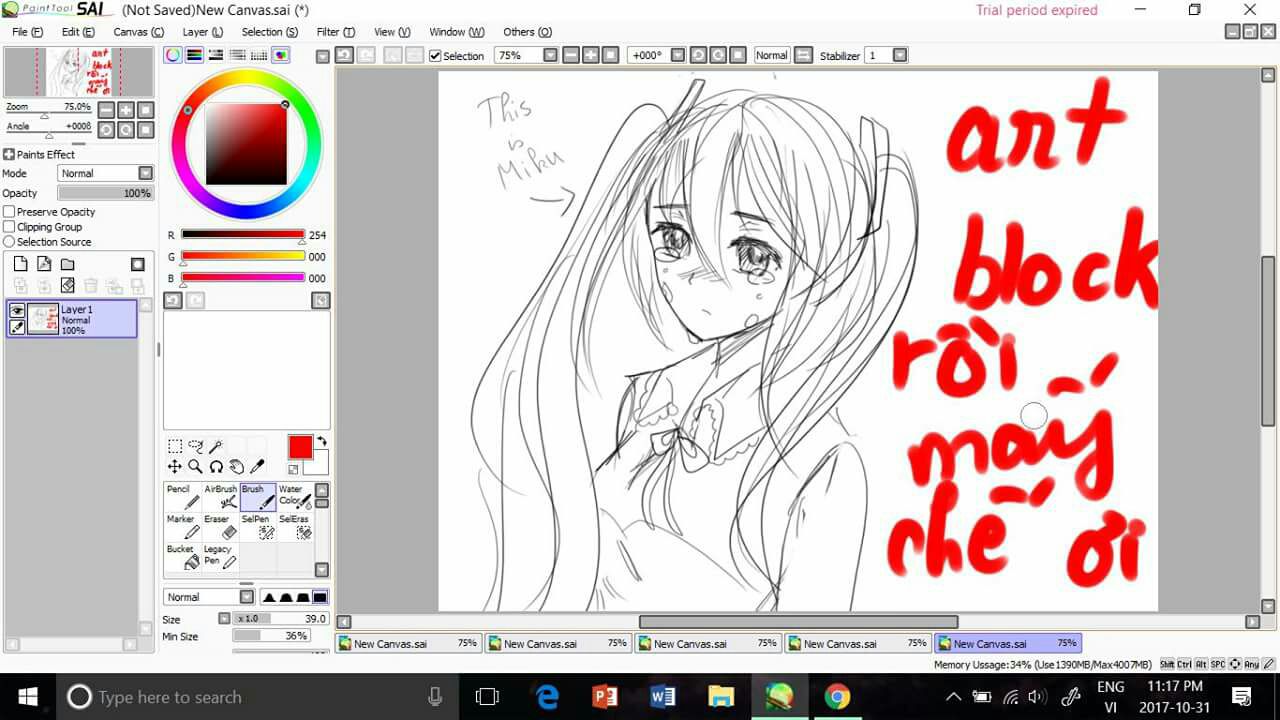
Task: Reset canvas rotation in the navigator
Action: (x=146, y=130)
